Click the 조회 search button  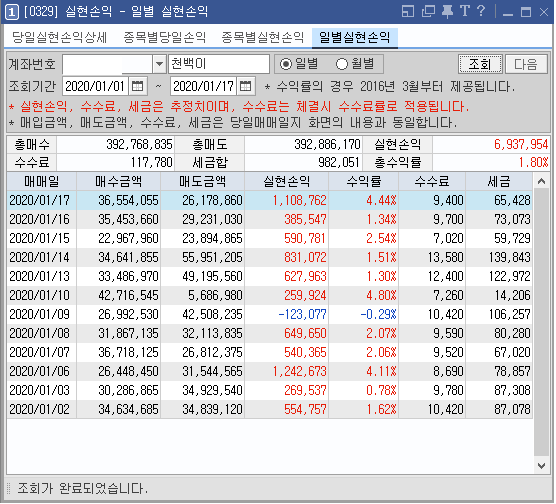pos(480,64)
